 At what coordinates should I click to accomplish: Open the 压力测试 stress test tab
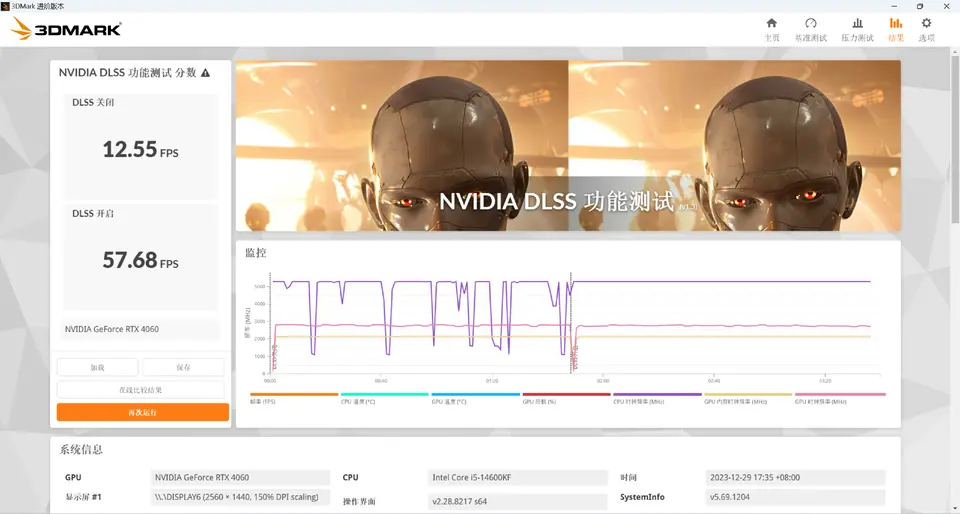[857, 29]
